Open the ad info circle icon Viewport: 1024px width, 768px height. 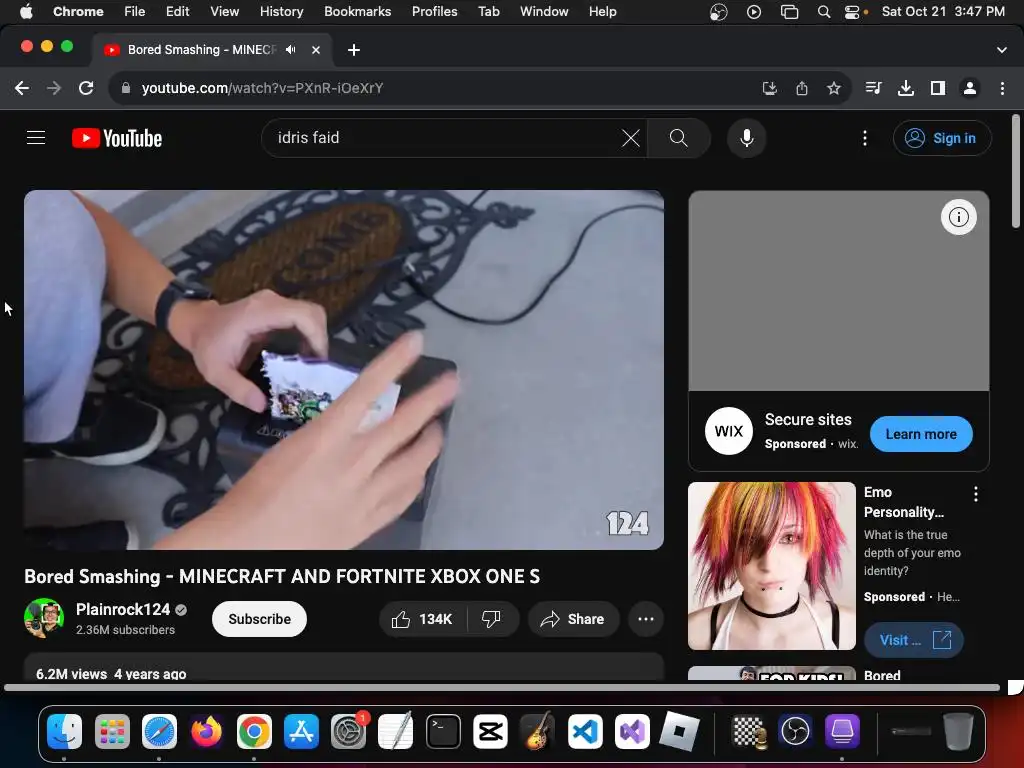pos(958,217)
